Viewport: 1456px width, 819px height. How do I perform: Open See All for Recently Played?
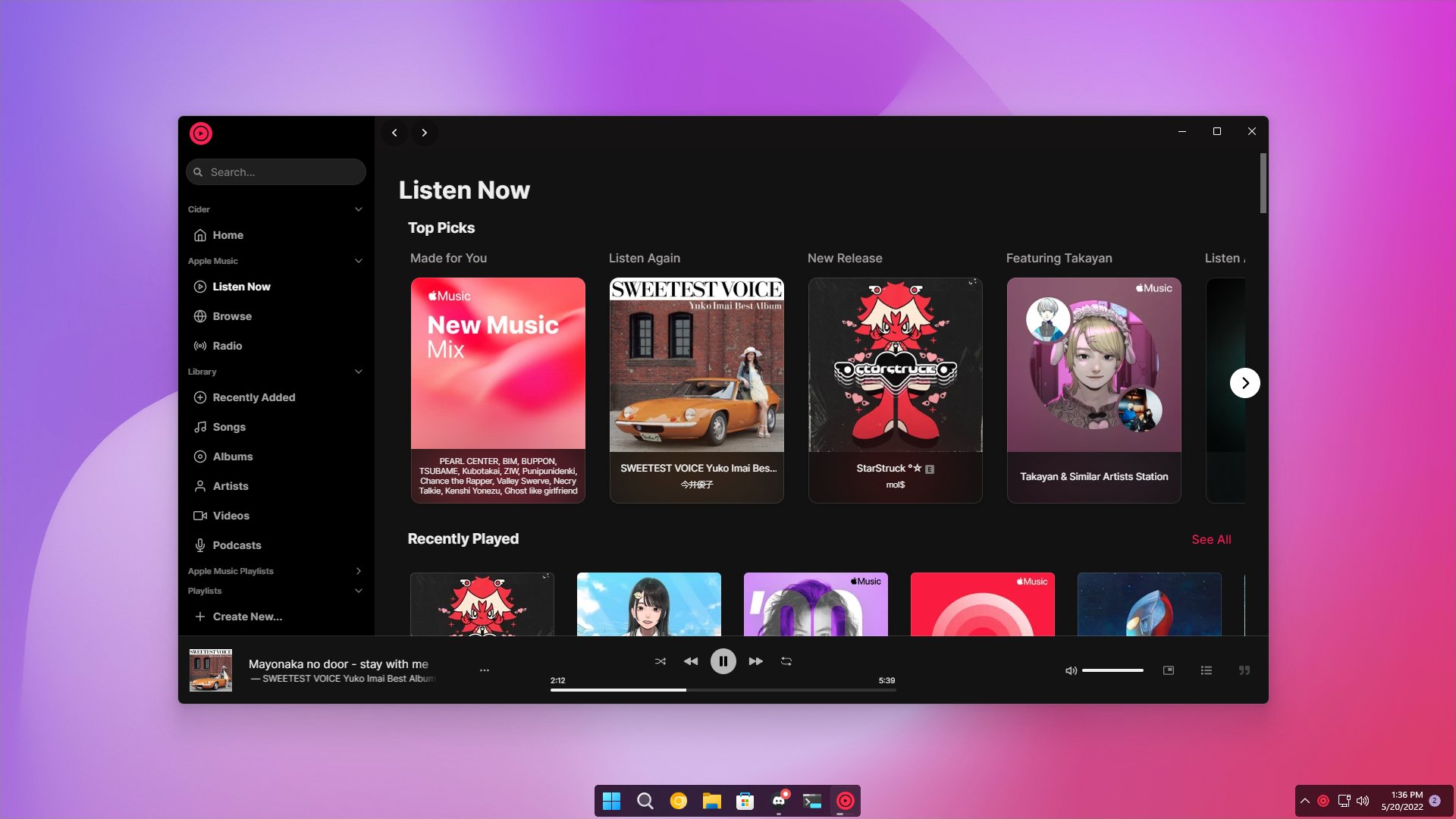pos(1211,539)
